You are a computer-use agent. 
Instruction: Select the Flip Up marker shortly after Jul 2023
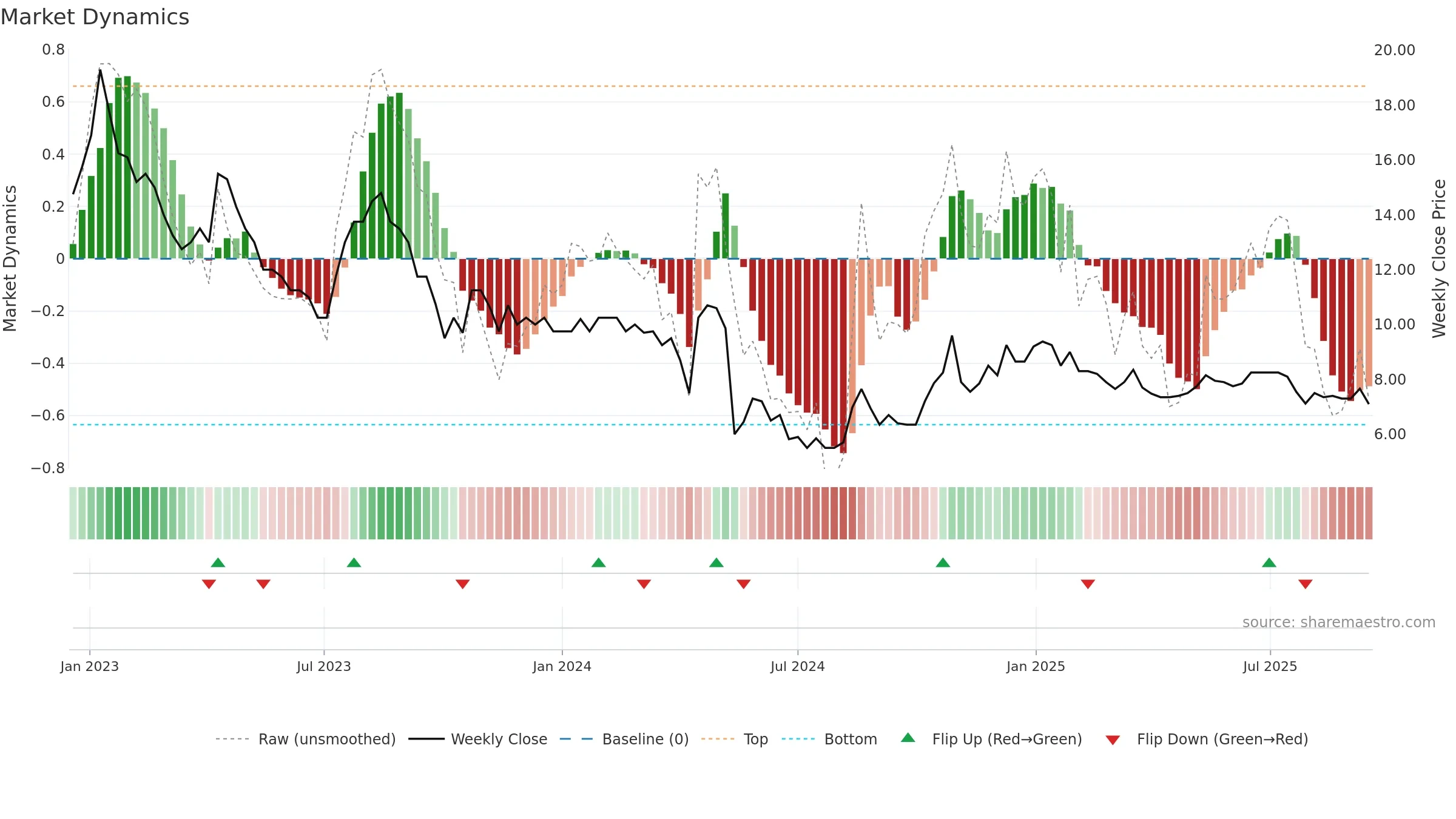tap(354, 562)
